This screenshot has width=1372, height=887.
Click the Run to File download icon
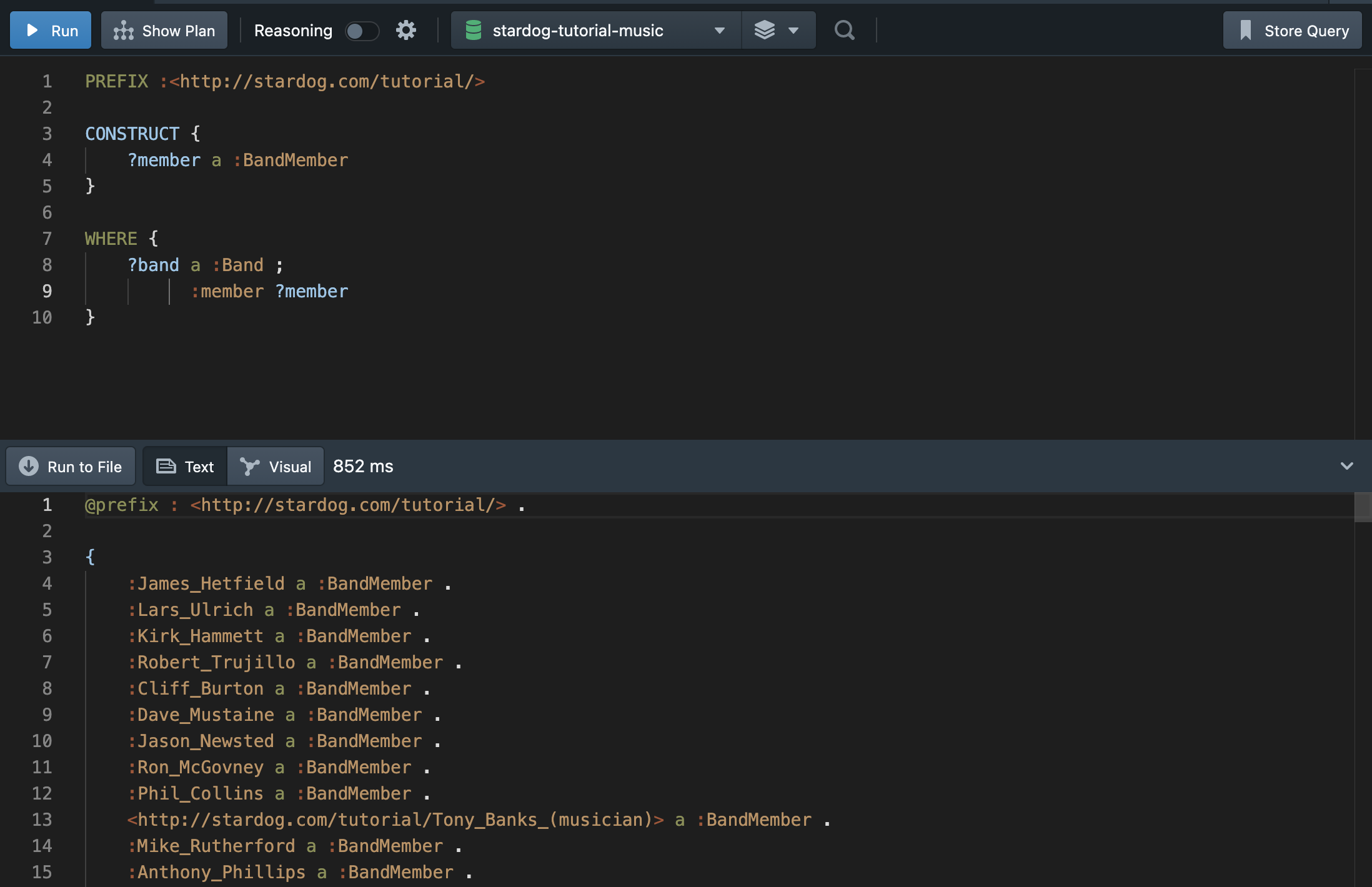pyautogui.click(x=29, y=466)
